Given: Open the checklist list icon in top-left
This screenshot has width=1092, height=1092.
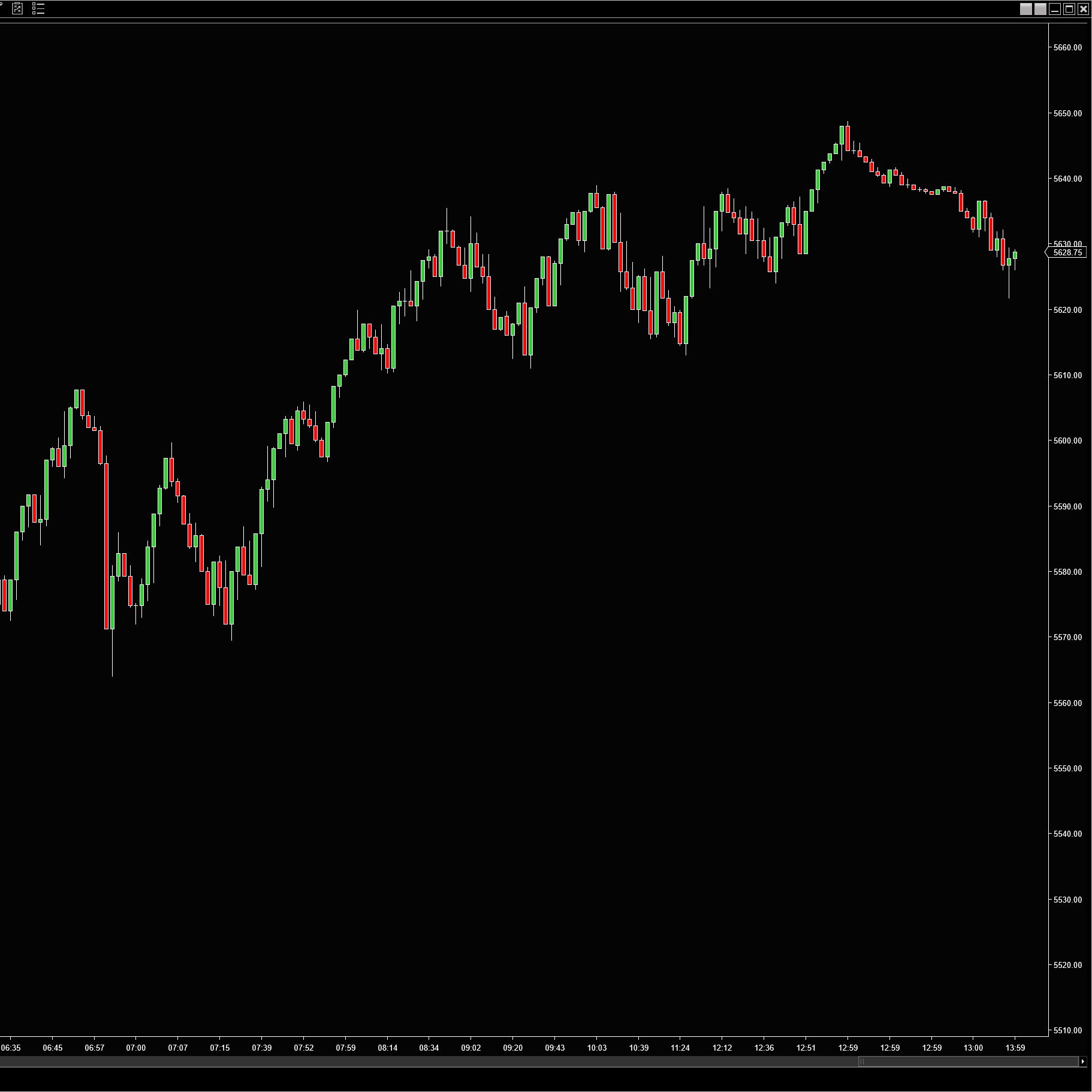Looking at the screenshot, I should point(38,8).
